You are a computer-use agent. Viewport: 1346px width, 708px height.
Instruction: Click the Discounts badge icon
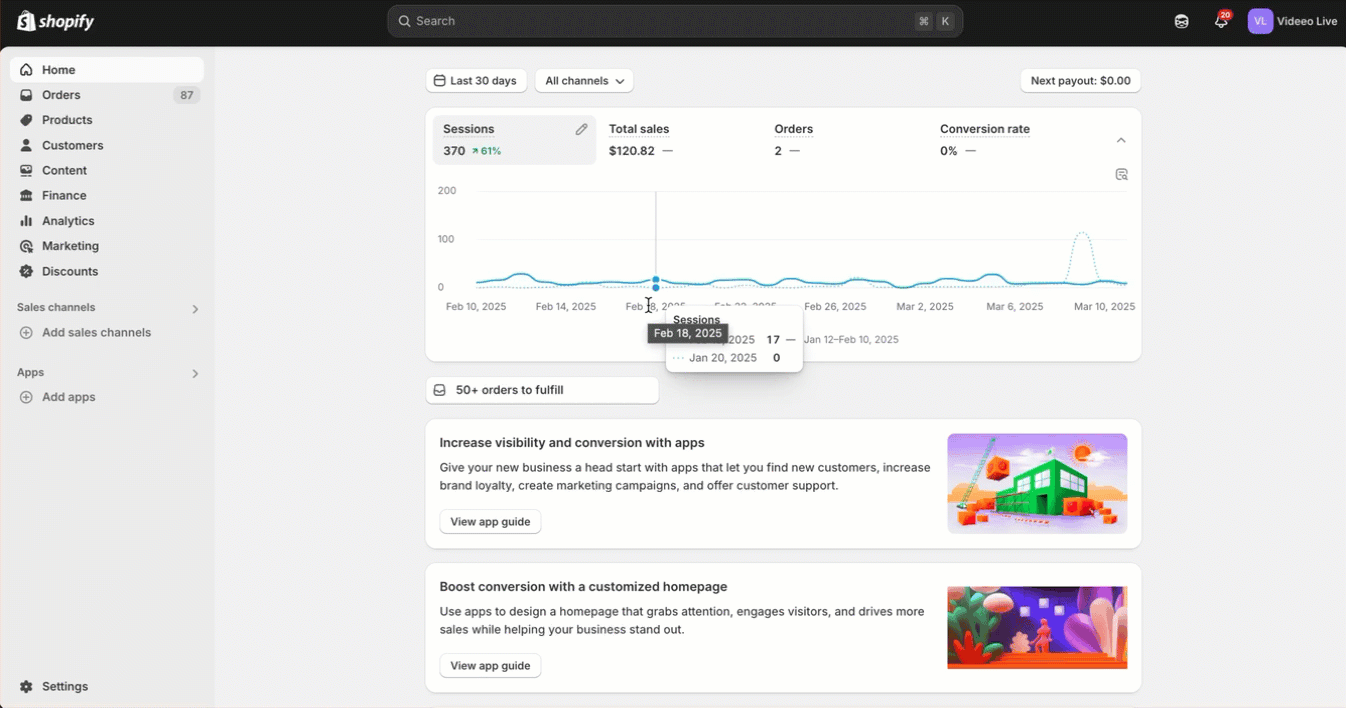26,271
